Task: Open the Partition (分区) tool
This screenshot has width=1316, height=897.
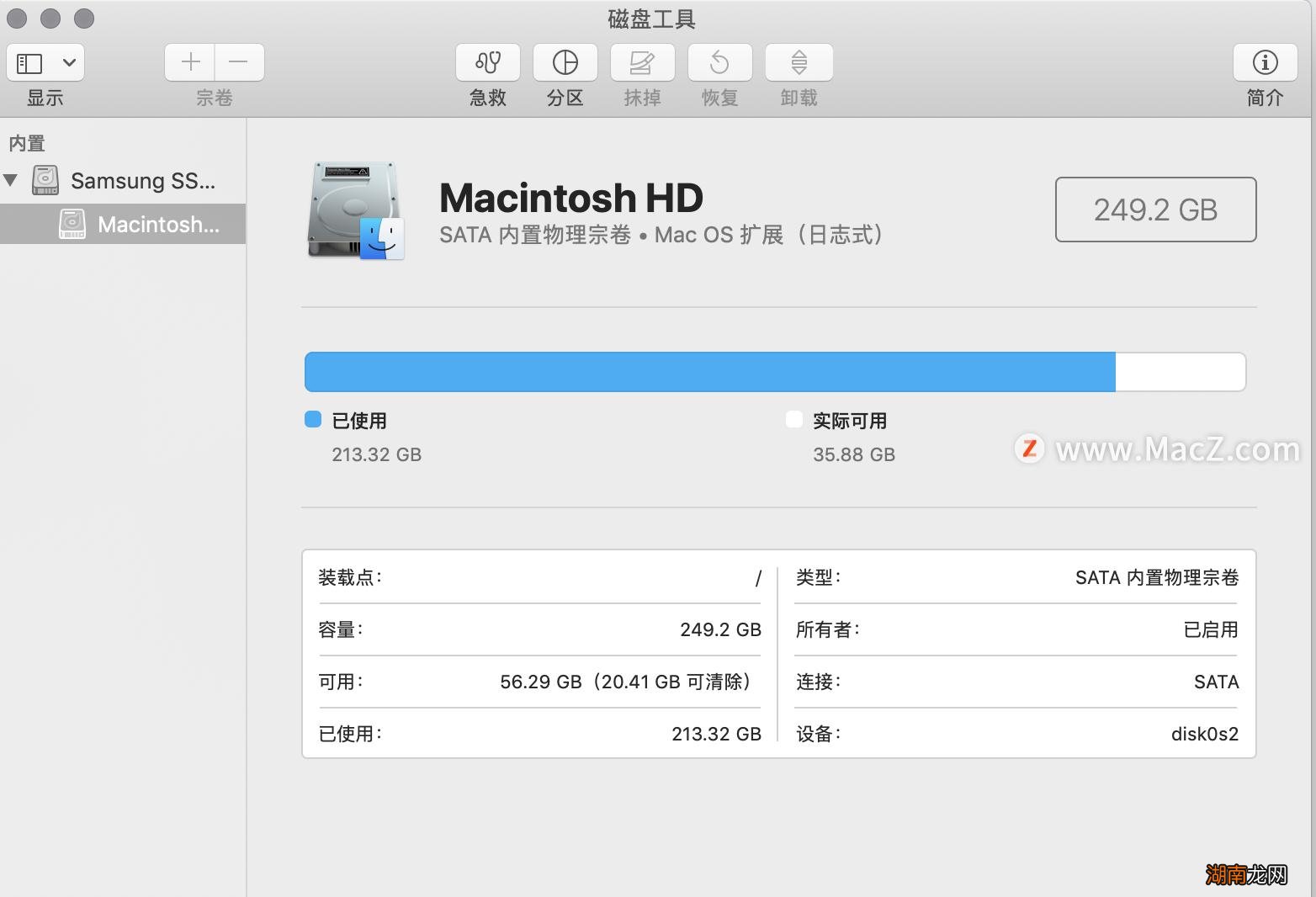Action: (565, 62)
